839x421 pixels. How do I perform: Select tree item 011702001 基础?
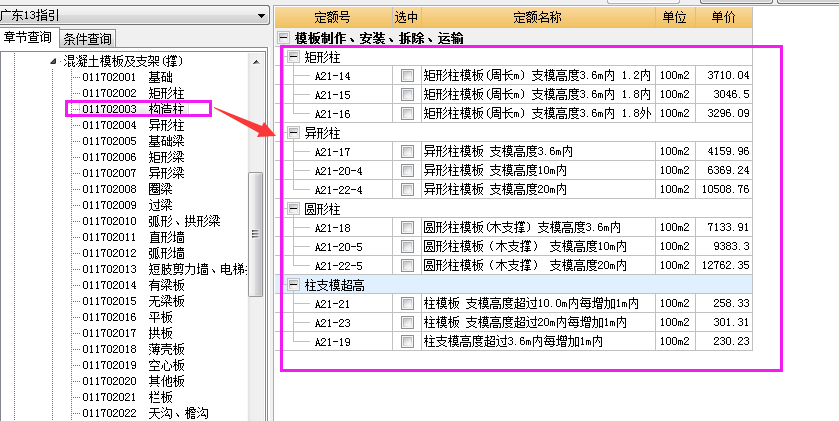click(x=127, y=78)
